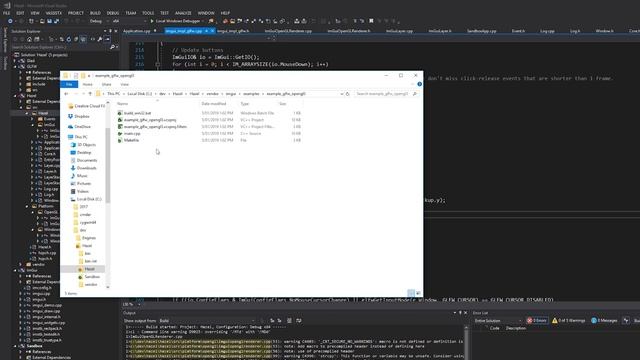Select the Sandbox folder in File Explorer tree
The image size is (640, 360).
coord(92,277)
